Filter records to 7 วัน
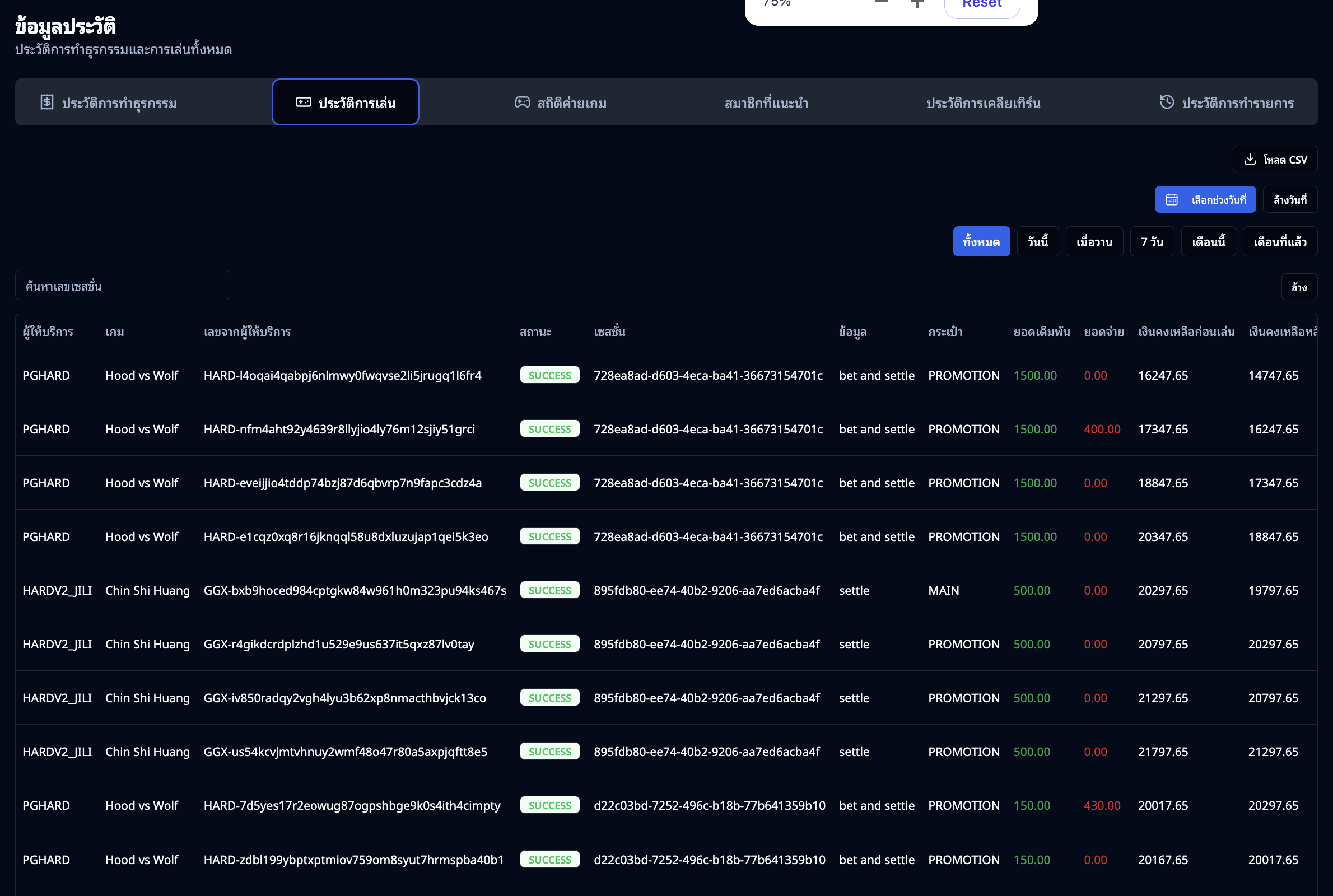The height and width of the screenshot is (896, 1333). (x=1152, y=242)
